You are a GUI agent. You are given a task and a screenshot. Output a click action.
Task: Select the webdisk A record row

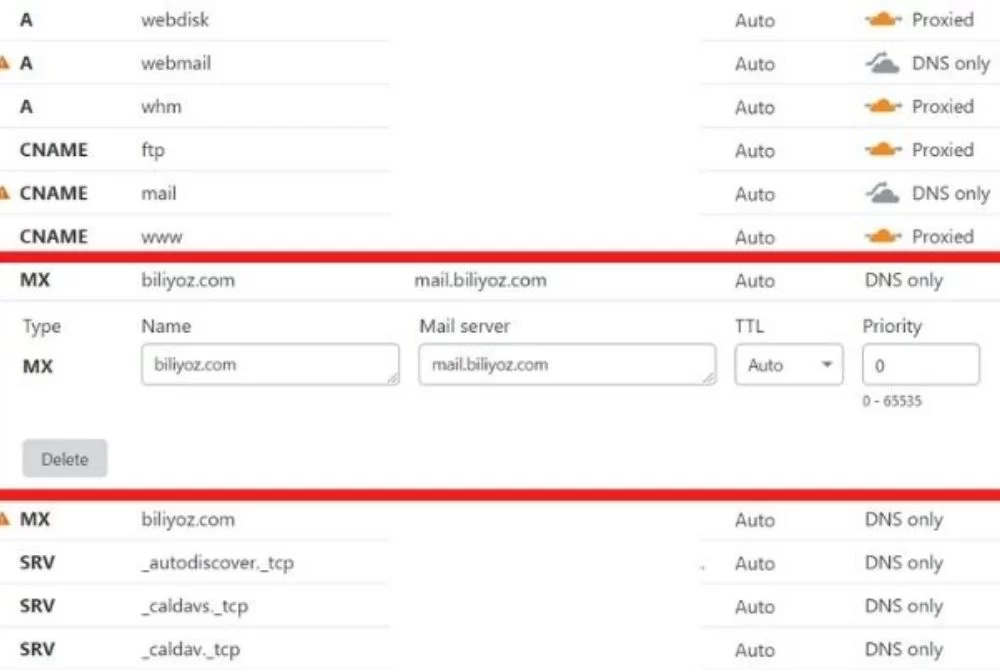tap(500, 20)
